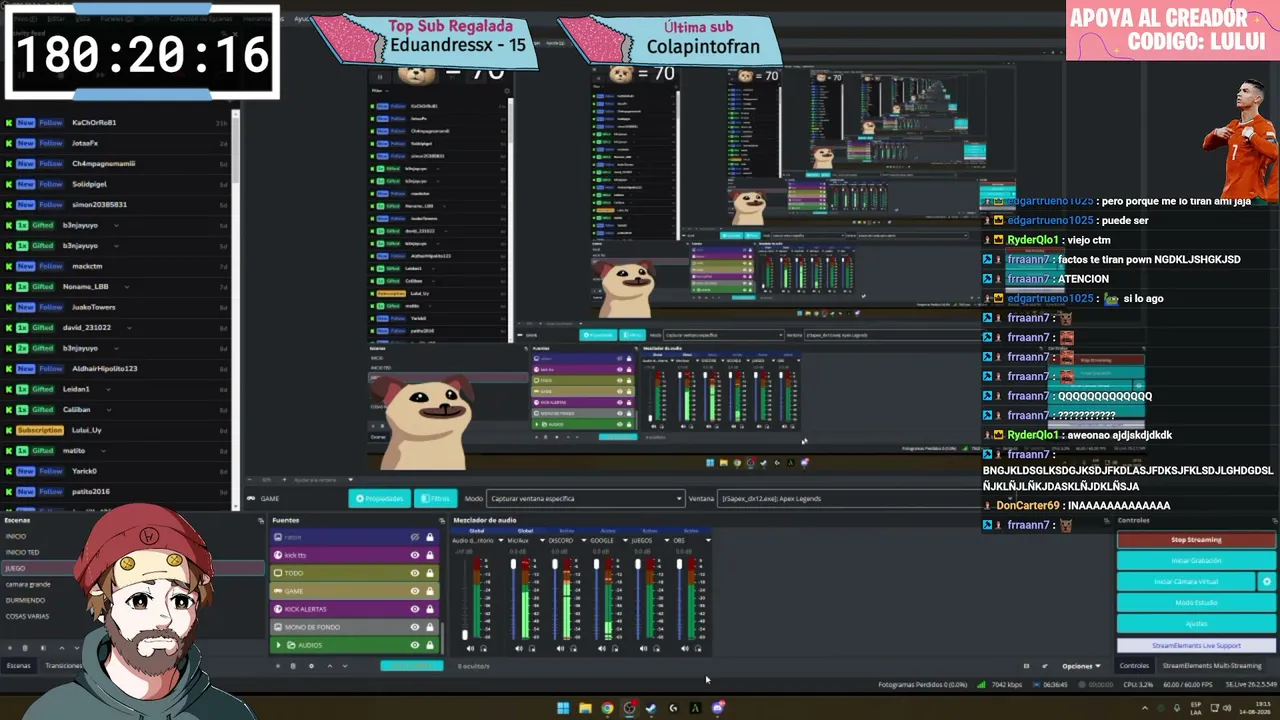Screen dimensions: 1280x720
Task: Click the lock icon on the AUDIOS folder
Action: 430,645
